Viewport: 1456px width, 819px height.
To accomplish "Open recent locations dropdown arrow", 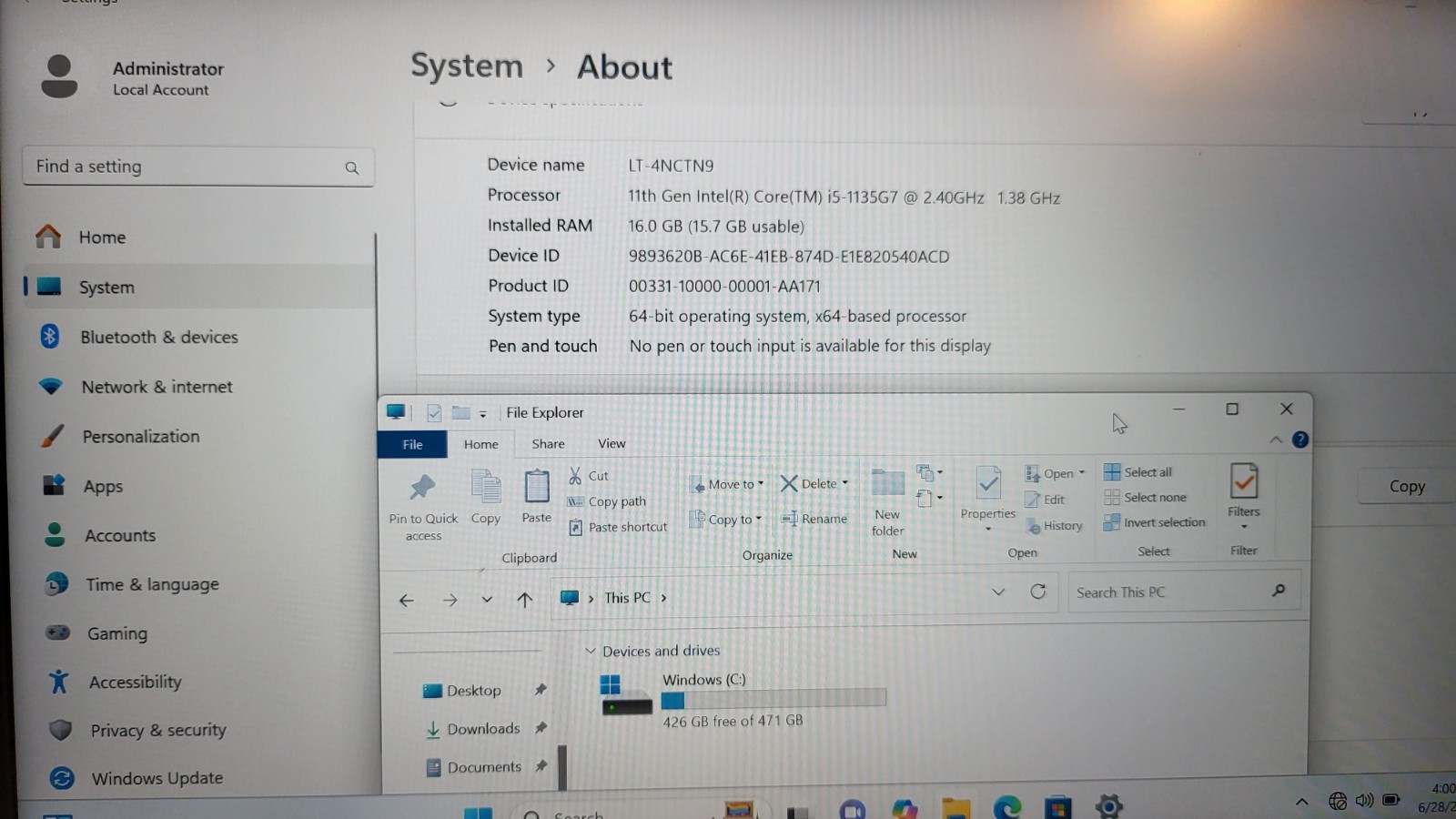I will (x=487, y=600).
